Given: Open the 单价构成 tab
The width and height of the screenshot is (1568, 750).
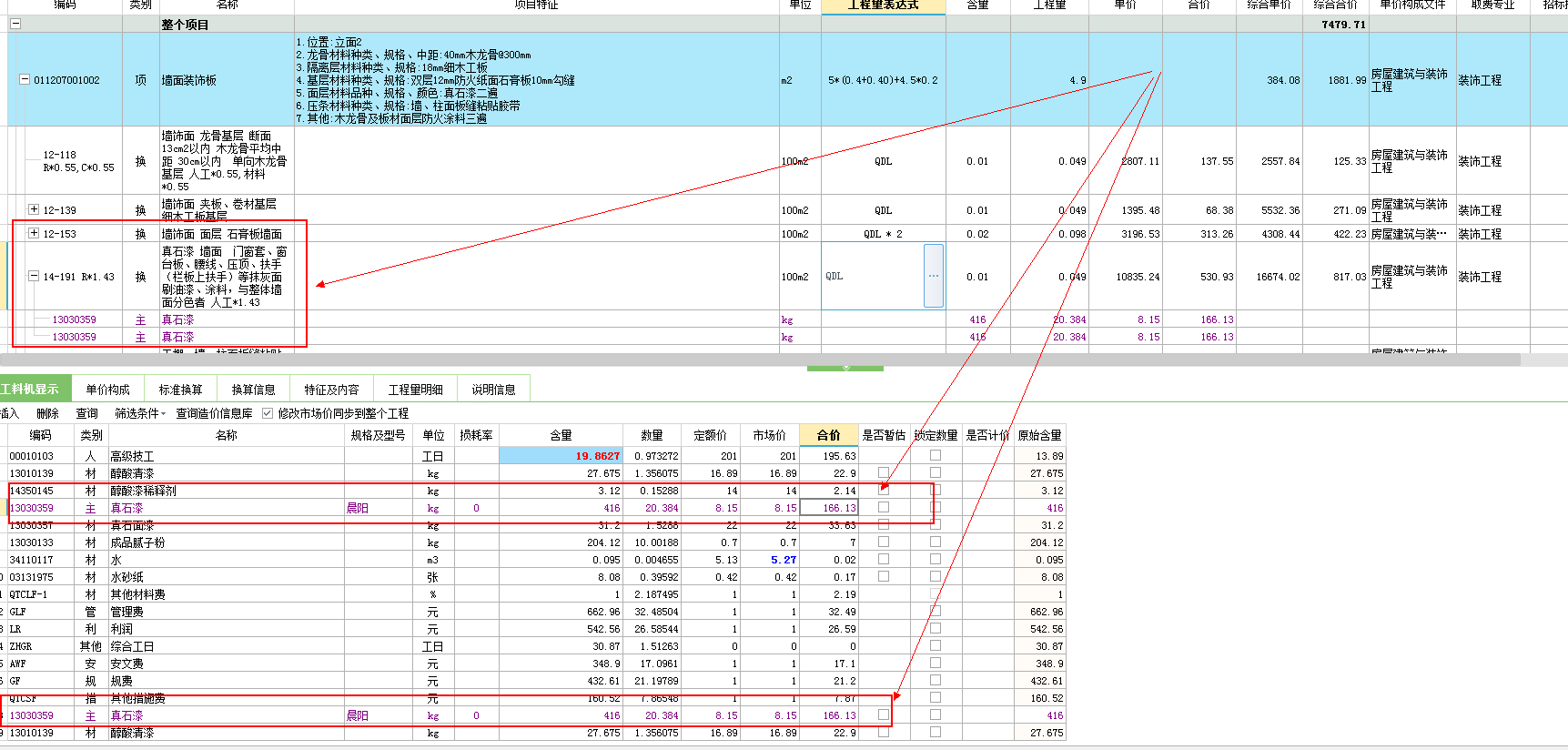Looking at the screenshot, I should click(x=107, y=389).
